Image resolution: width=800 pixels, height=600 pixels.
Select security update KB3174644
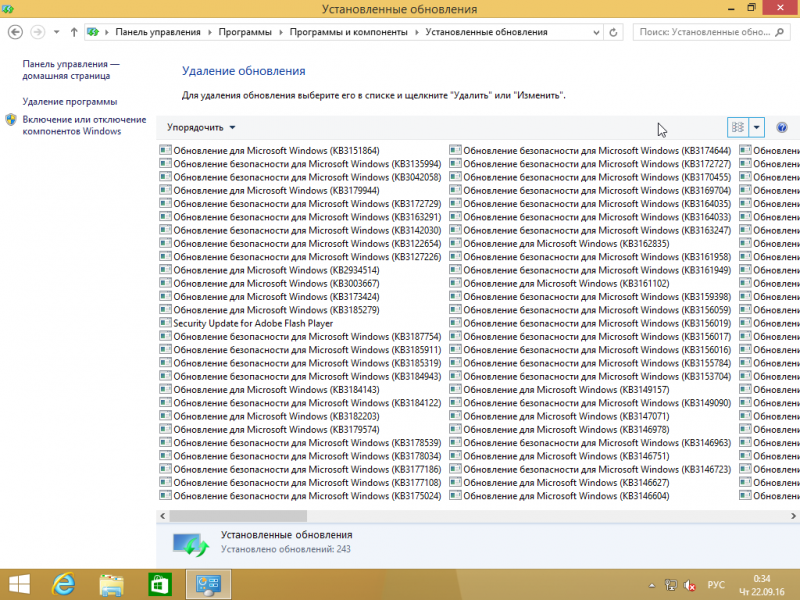(590, 151)
